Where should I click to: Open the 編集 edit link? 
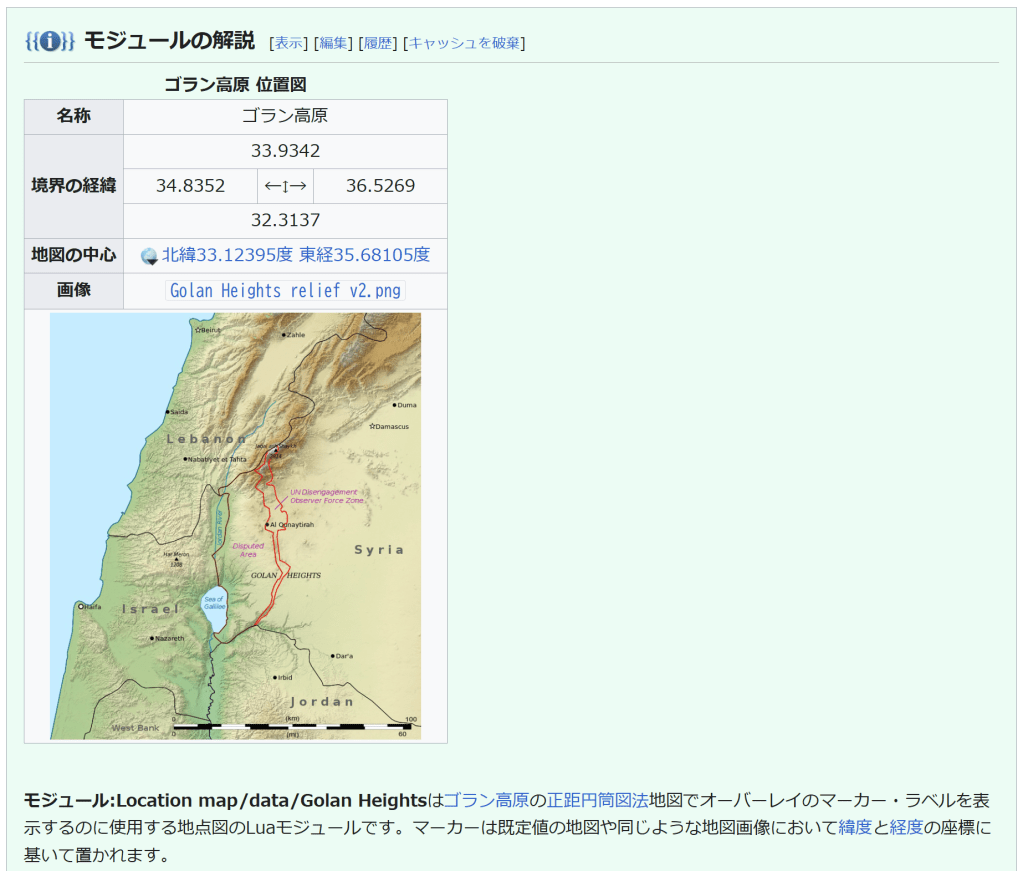click(x=333, y=42)
